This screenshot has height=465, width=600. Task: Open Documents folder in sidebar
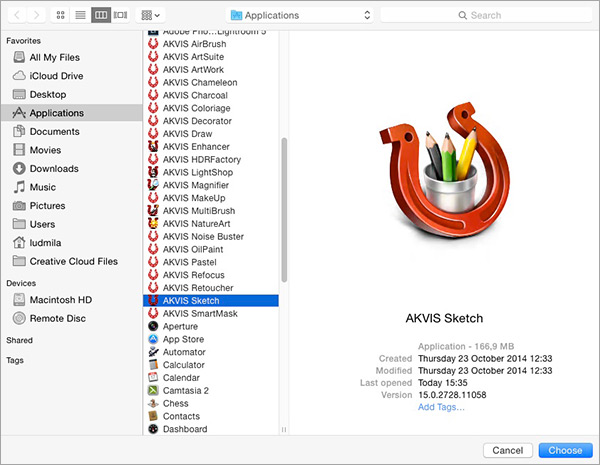[x=72, y=131]
